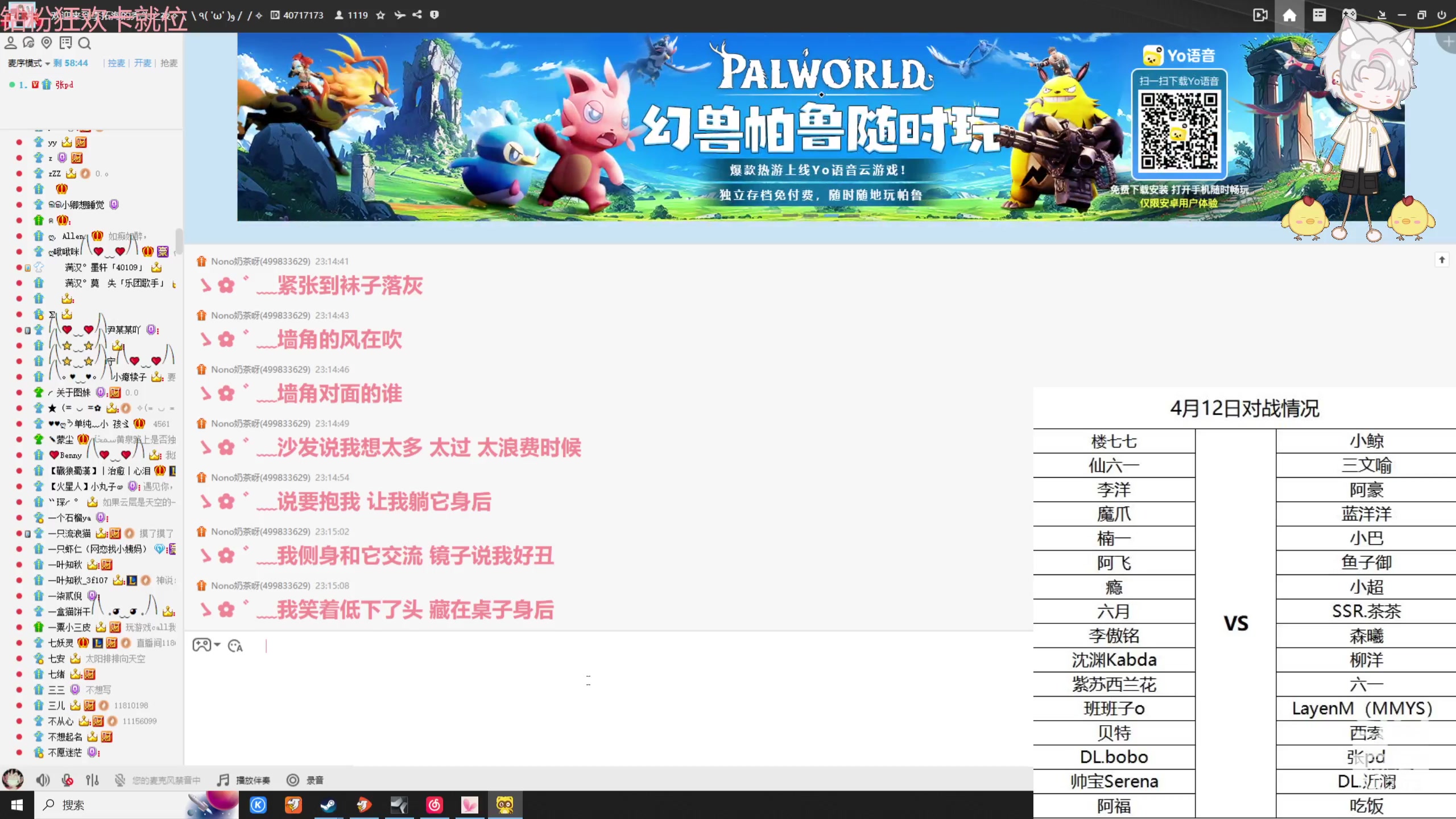Open the channel member list person icon
This screenshot has height=819, width=1456.
[10, 43]
